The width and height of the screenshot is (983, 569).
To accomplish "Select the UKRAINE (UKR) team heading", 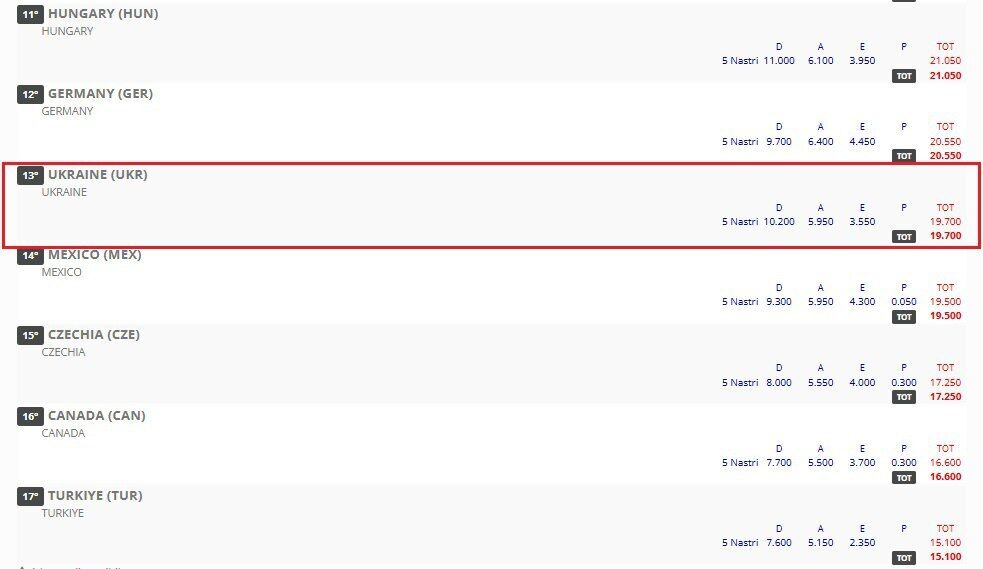I will coord(98,174).
